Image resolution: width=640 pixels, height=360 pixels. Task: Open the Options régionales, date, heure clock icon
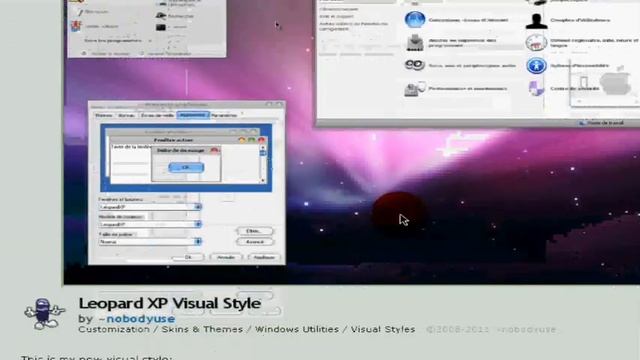536,42
